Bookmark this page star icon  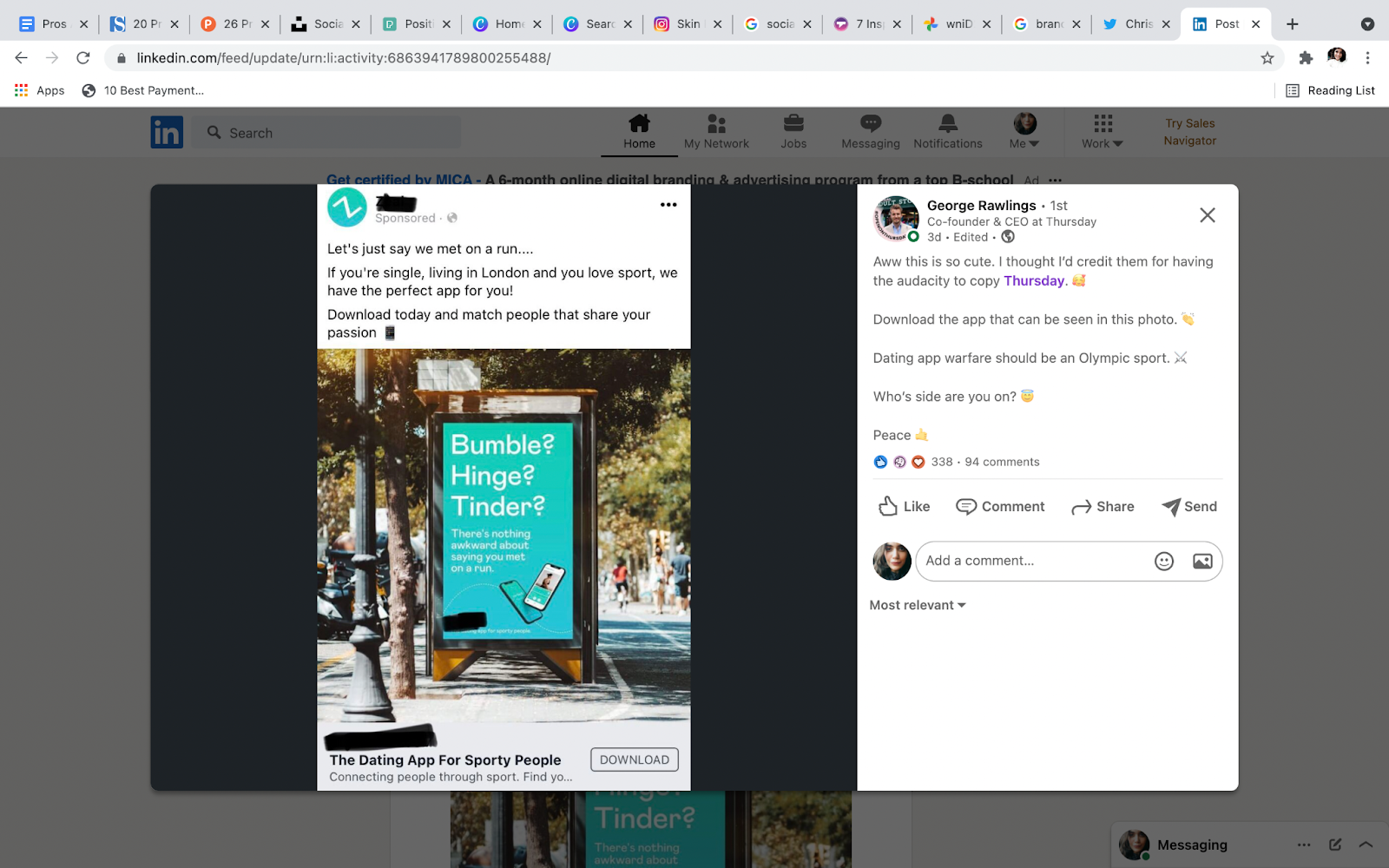(x=1267, y=58)
